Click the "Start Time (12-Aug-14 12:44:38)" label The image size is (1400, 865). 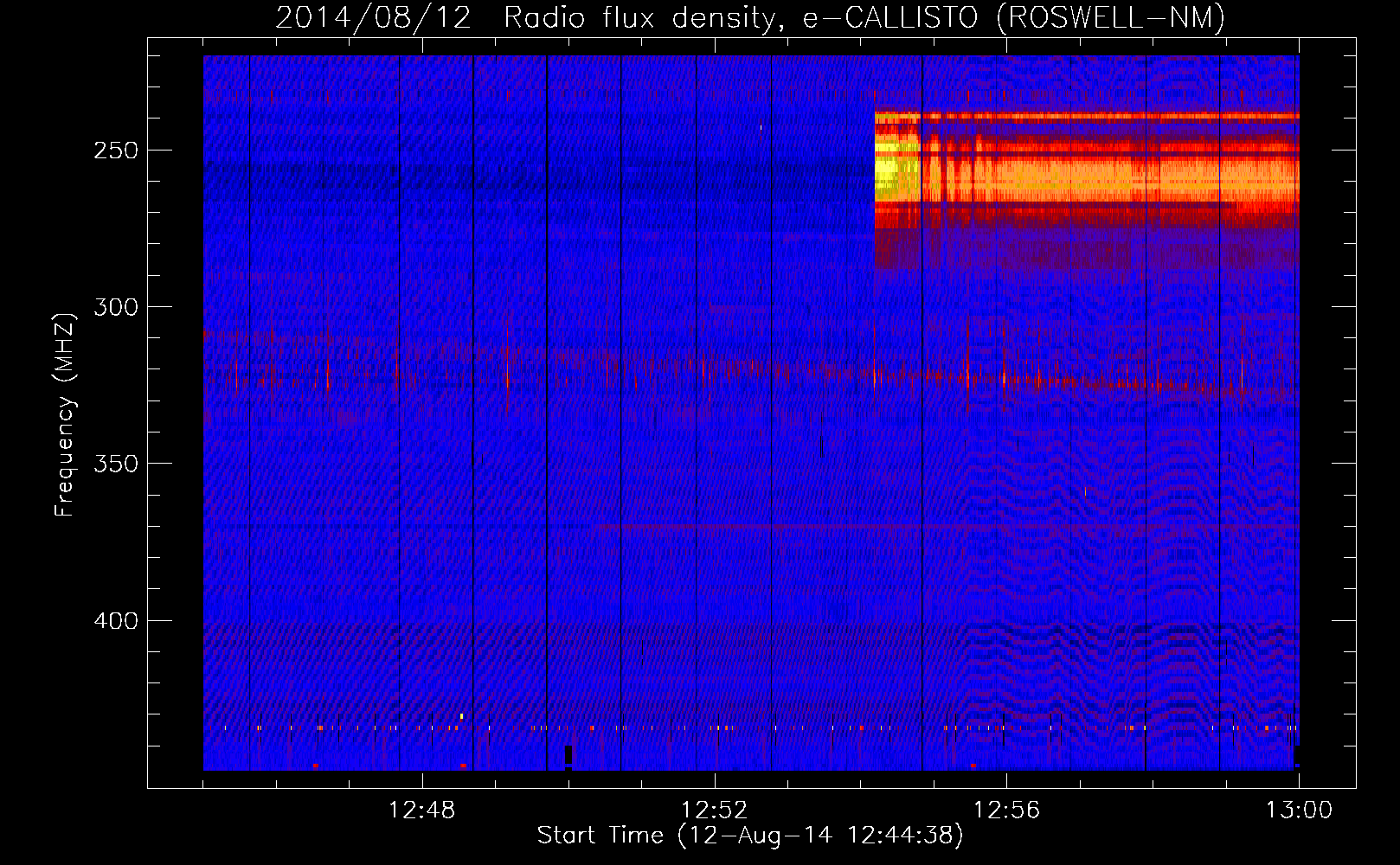click(x=749, y=836)
